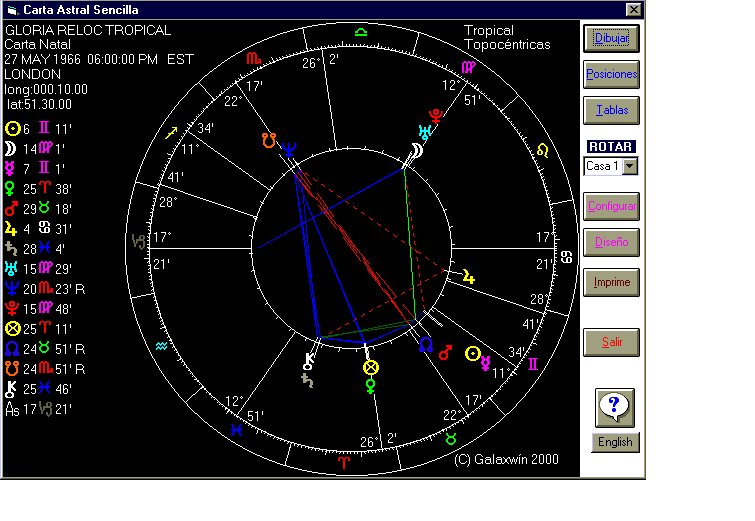
Task: Select the Moon symbol in positions list
Action: 12,148
